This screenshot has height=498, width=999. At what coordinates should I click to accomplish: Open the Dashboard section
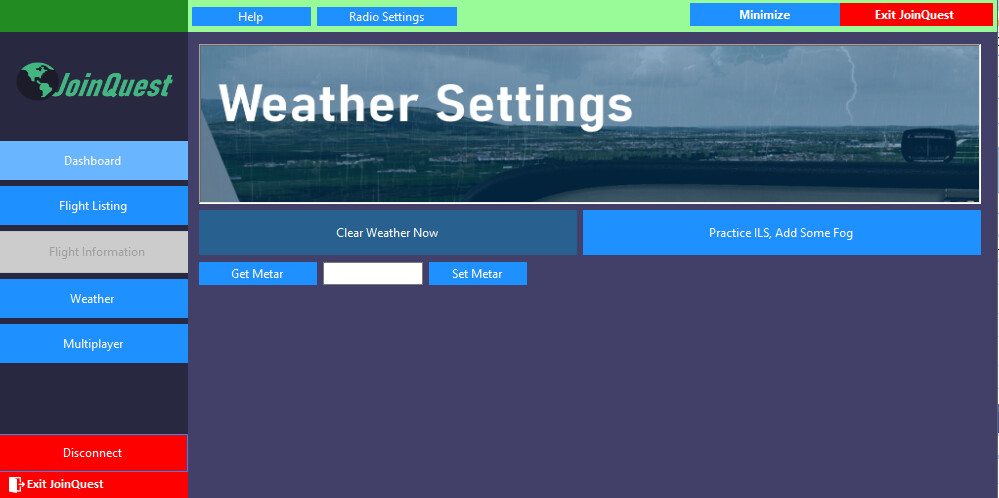pos(94,160)
